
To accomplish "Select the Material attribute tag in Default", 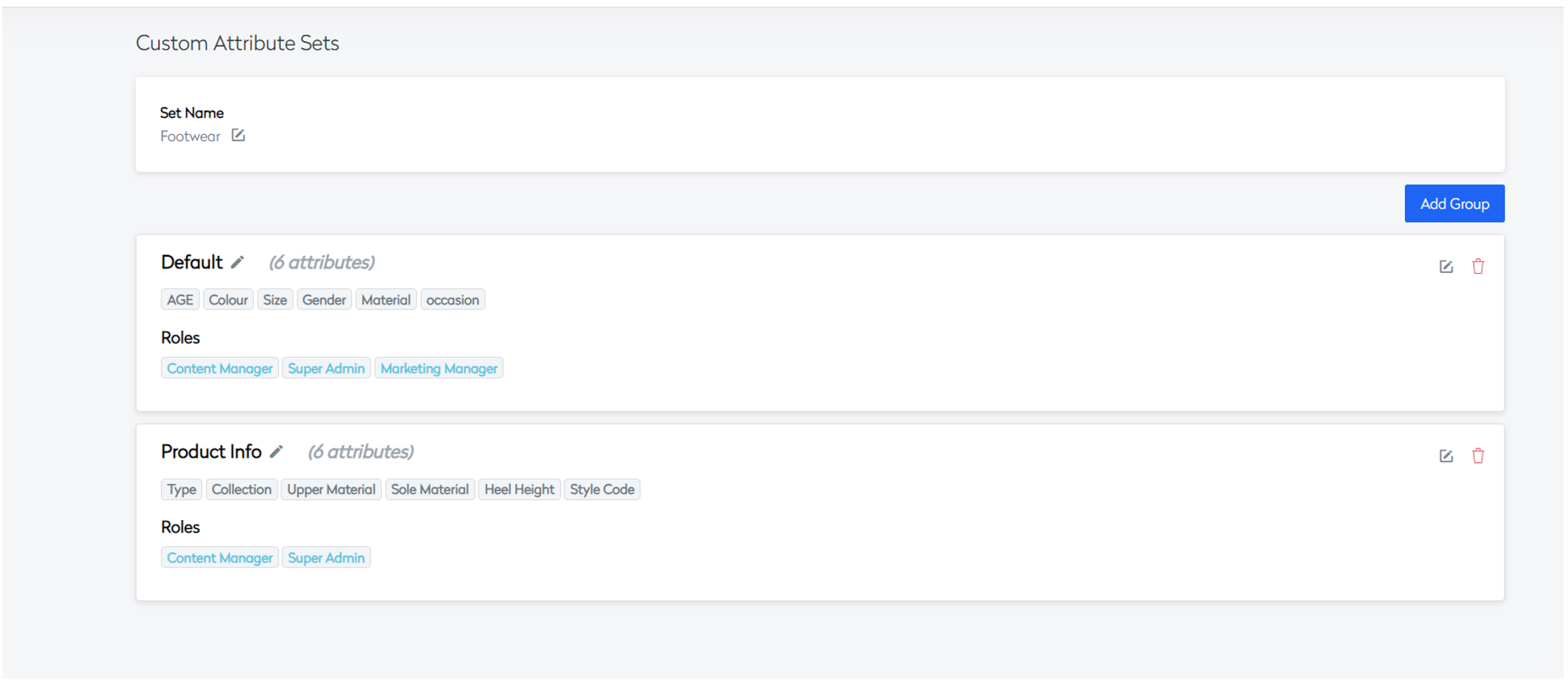I will click(x=386, y=300).
